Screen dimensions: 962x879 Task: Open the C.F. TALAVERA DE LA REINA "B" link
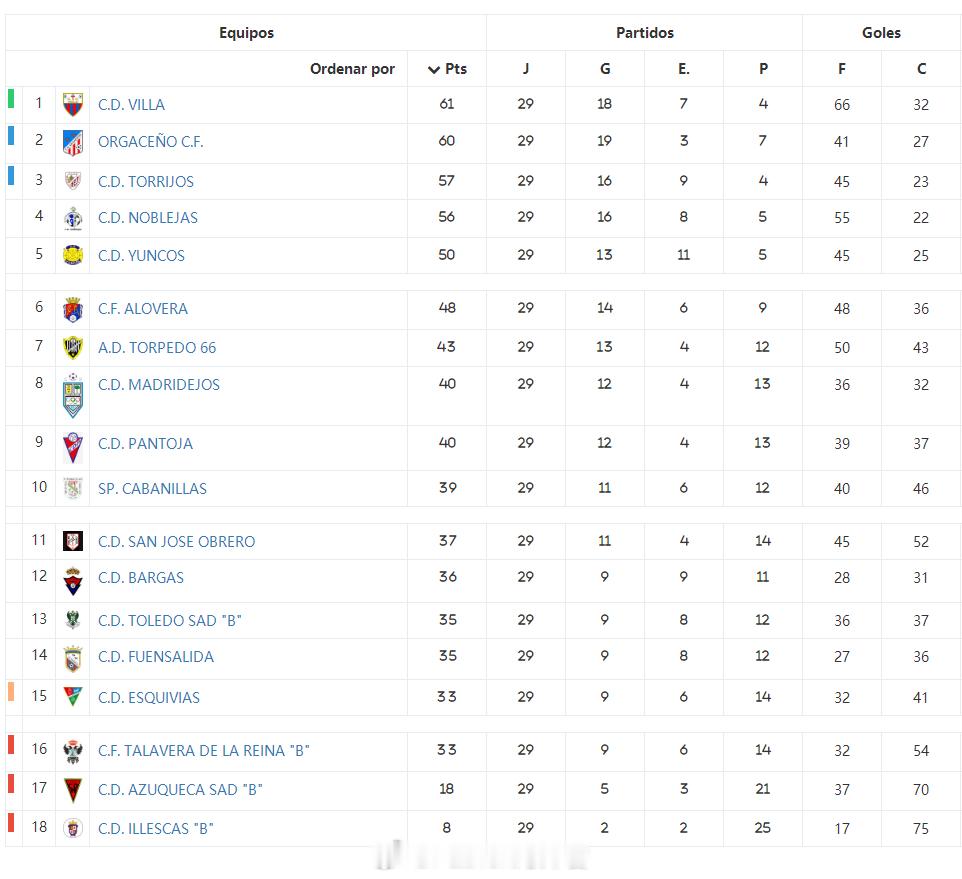(x=204, y=750)
